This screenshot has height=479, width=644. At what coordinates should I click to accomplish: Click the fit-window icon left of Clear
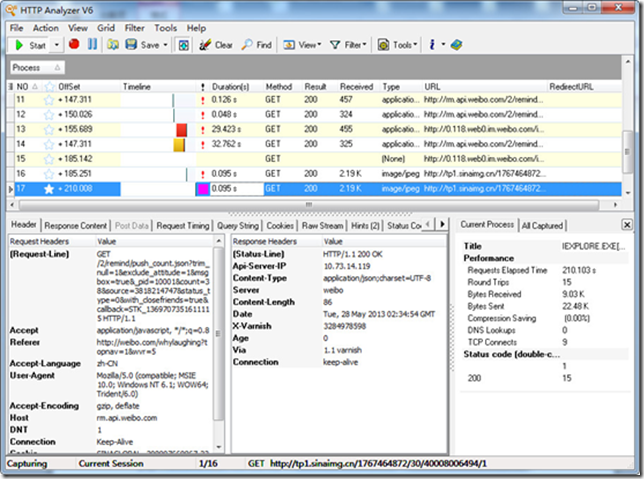tap(183, 45)
